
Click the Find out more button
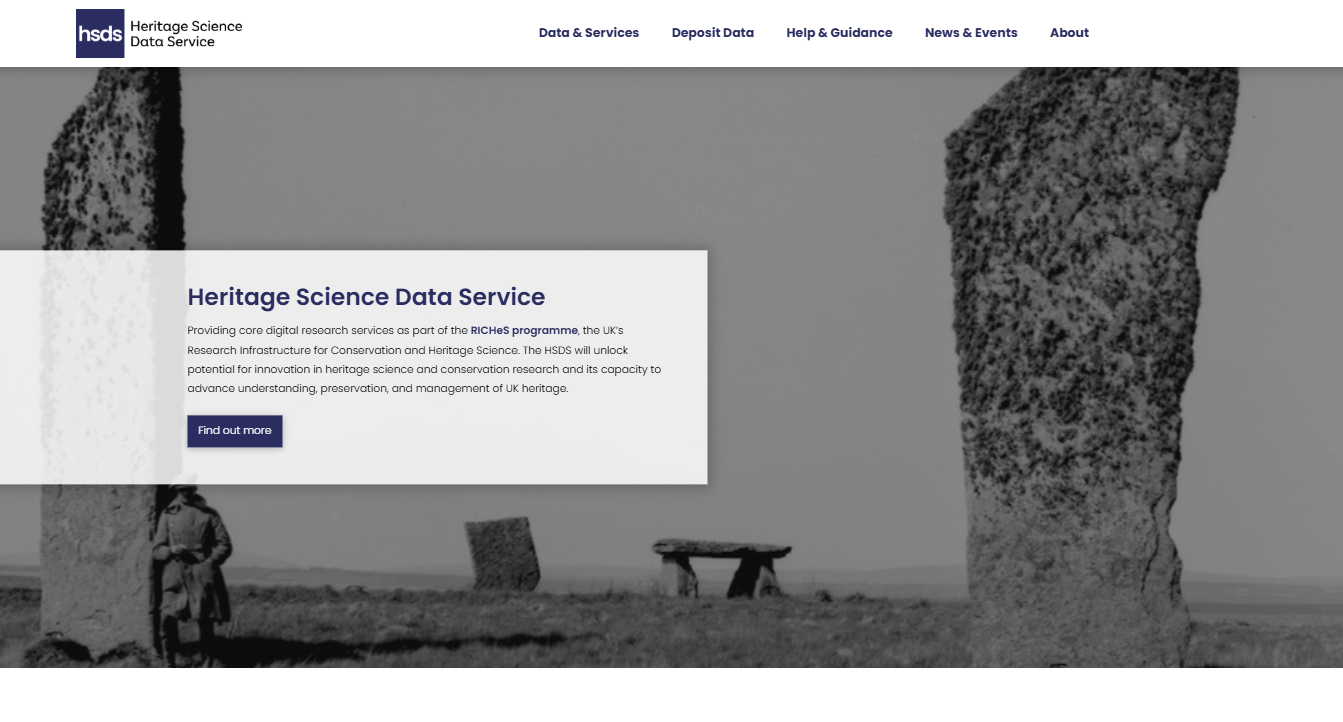tap(234, 431)
